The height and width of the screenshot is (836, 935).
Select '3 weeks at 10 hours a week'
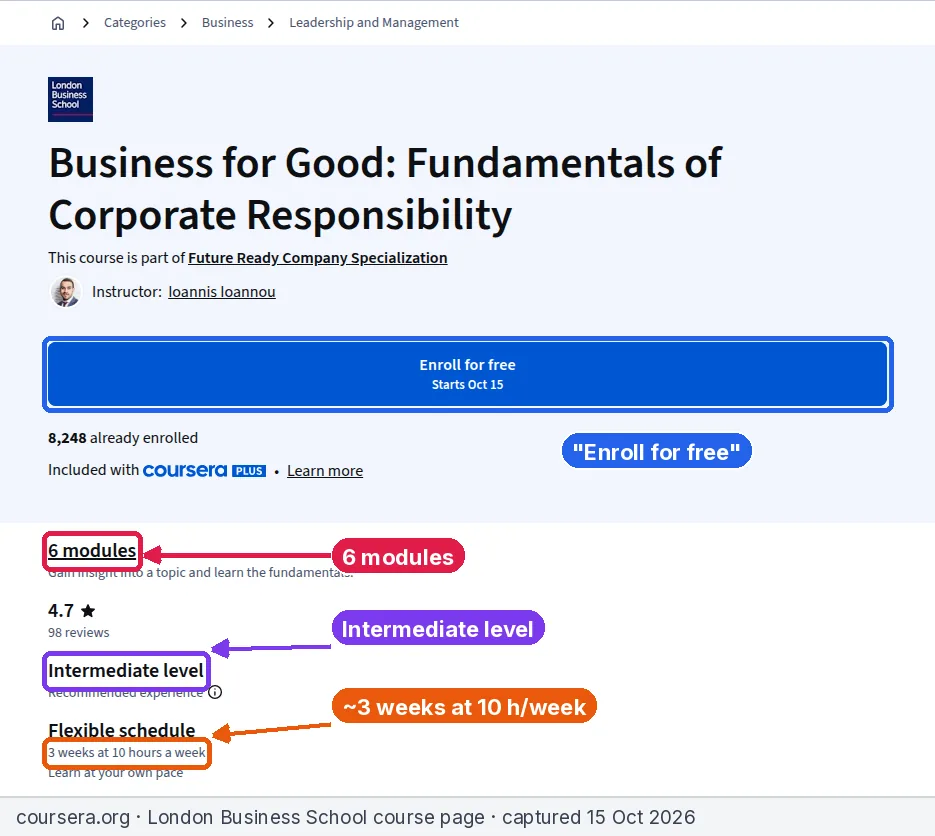tap(127, 753)
